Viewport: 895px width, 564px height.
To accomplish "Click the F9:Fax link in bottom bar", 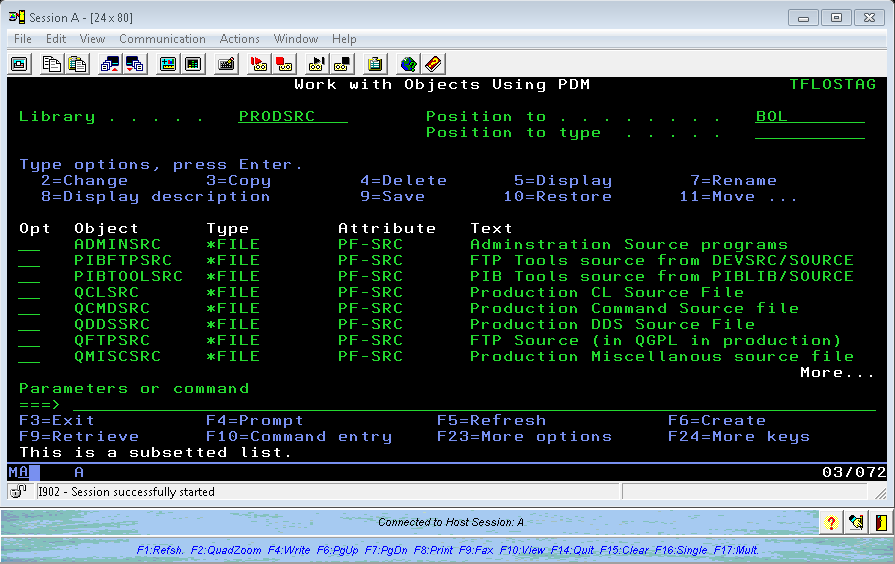I will click(x=477, y=550).
